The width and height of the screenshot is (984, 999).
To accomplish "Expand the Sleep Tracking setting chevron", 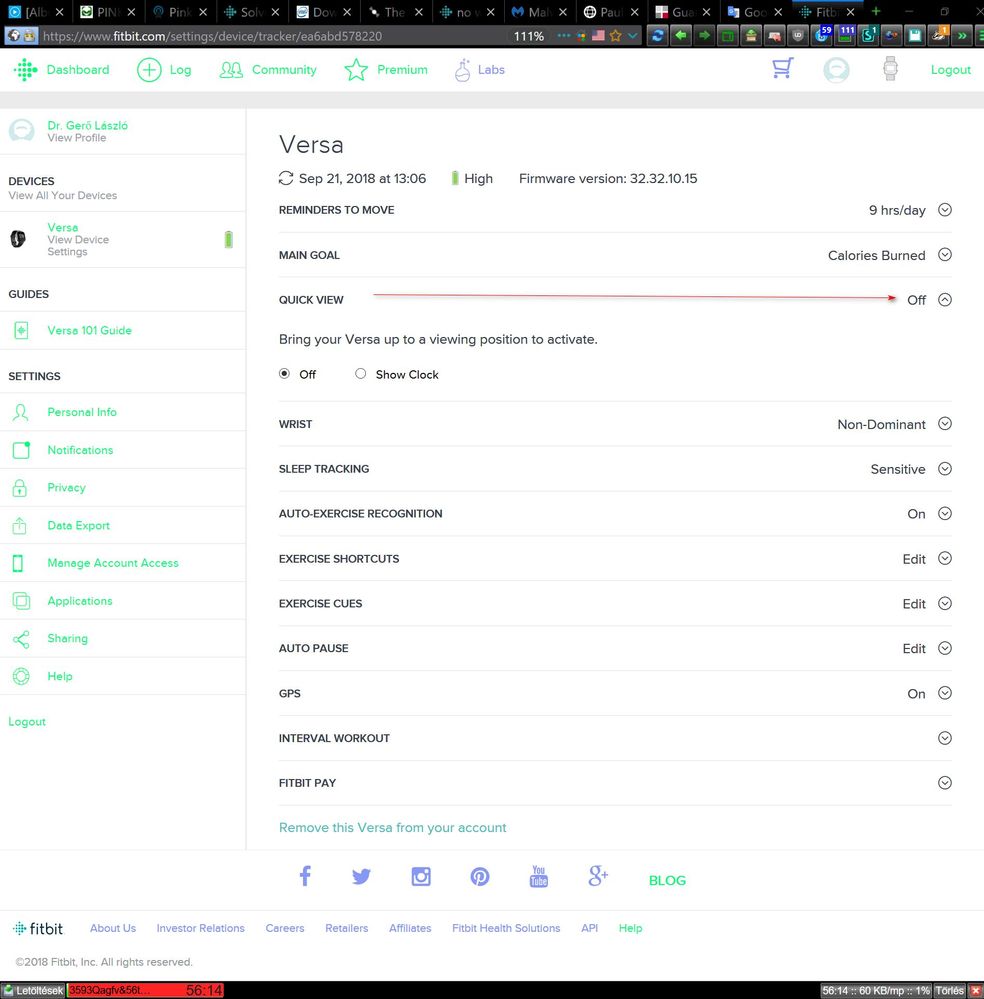I will [x=945, y=469].
